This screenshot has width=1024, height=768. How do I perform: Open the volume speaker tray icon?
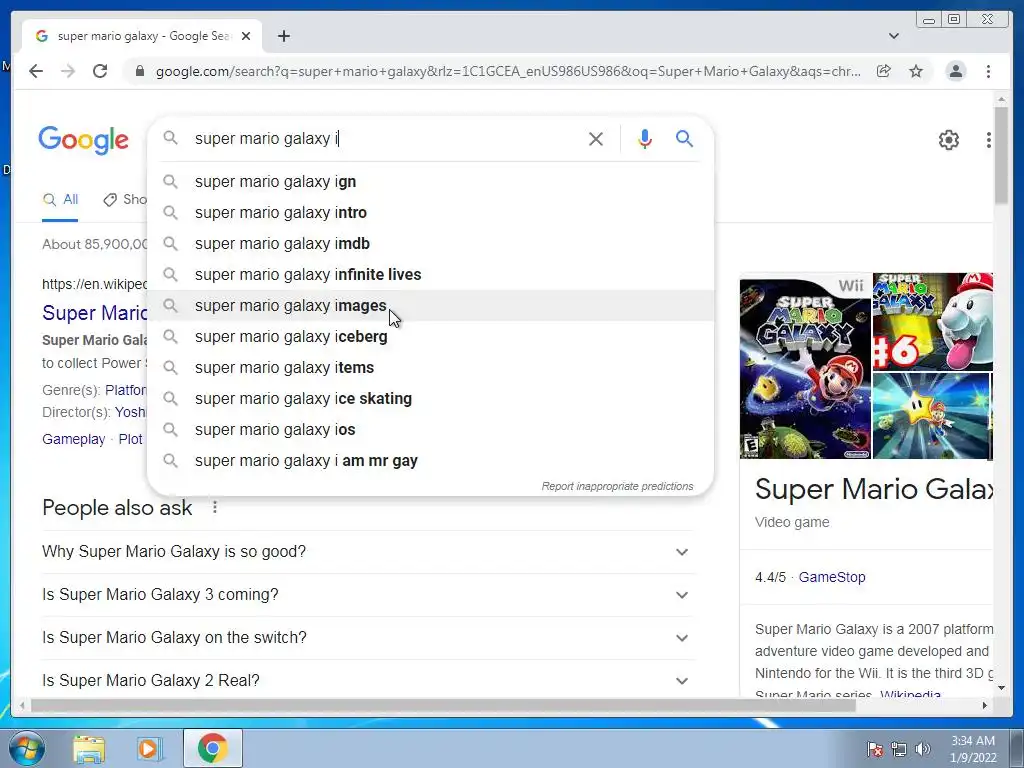click(922, 749)
